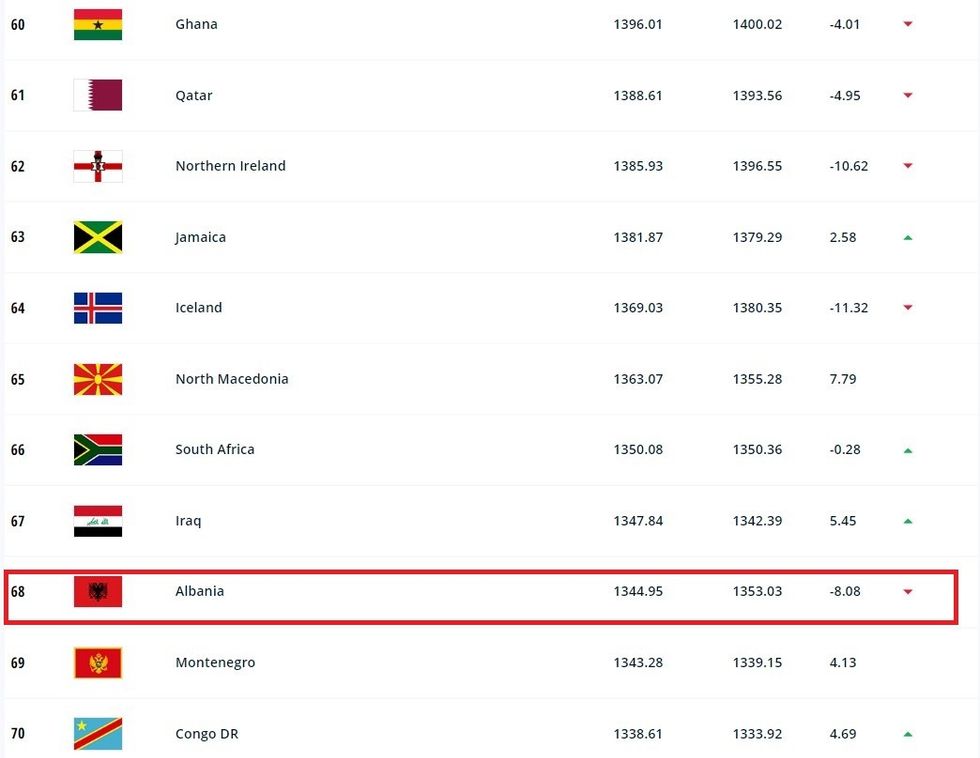This screenshot has height=758, width=980.
Task: Click the Northern Ireland flag icon
Action: pos(98,166)
